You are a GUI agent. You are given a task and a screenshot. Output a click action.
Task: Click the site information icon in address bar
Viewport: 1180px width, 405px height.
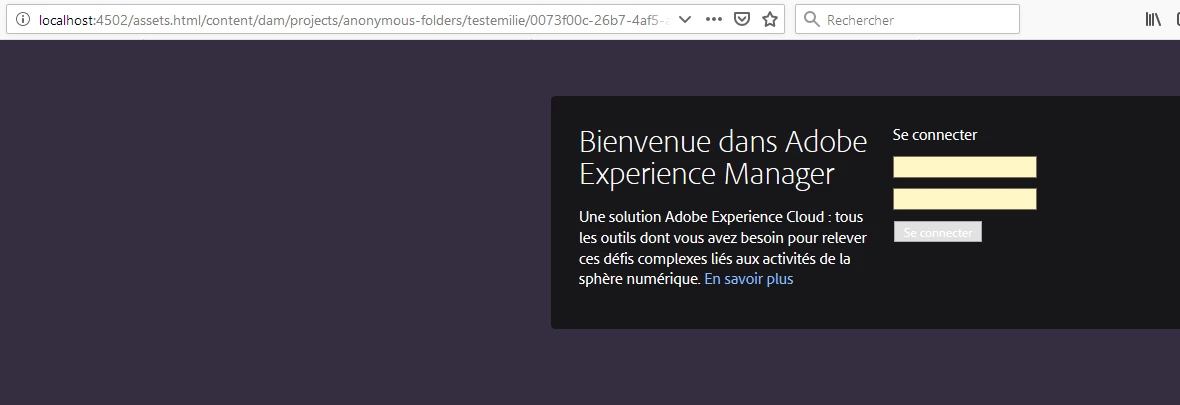[x=23, y=20]
